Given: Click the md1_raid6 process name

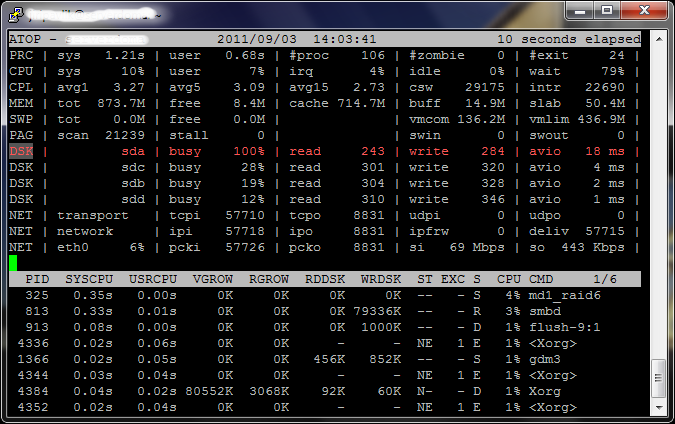Looking at the screenshot, I should coord(565,295).
